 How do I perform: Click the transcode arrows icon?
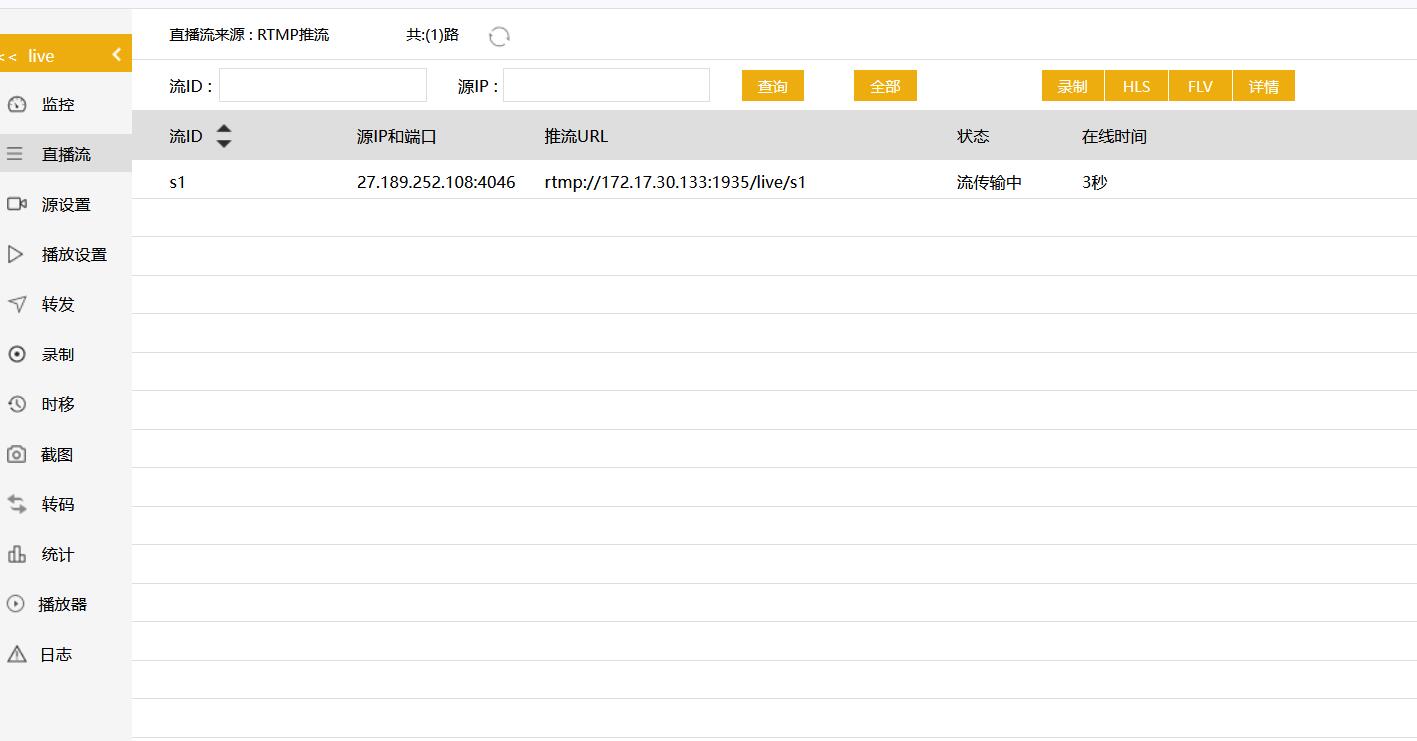point(16,504)
